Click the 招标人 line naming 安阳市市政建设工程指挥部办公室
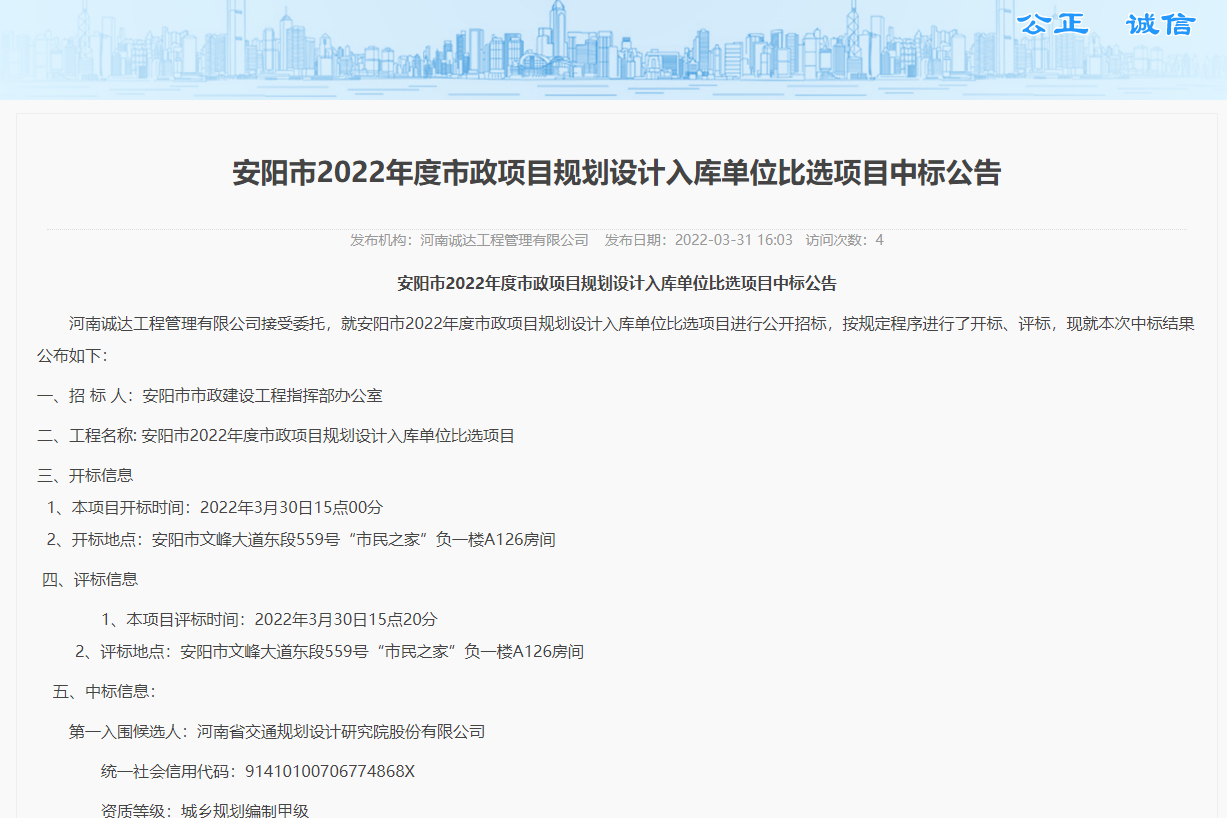 210,395
